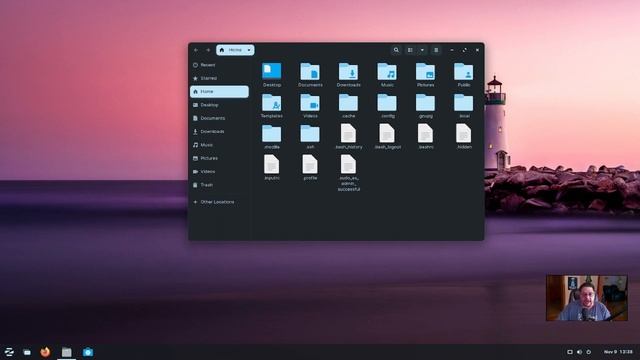This screenshot has width=640, height=360.
Task: Open the Pictures folder icon in file grid
Action: coord(425,71)
